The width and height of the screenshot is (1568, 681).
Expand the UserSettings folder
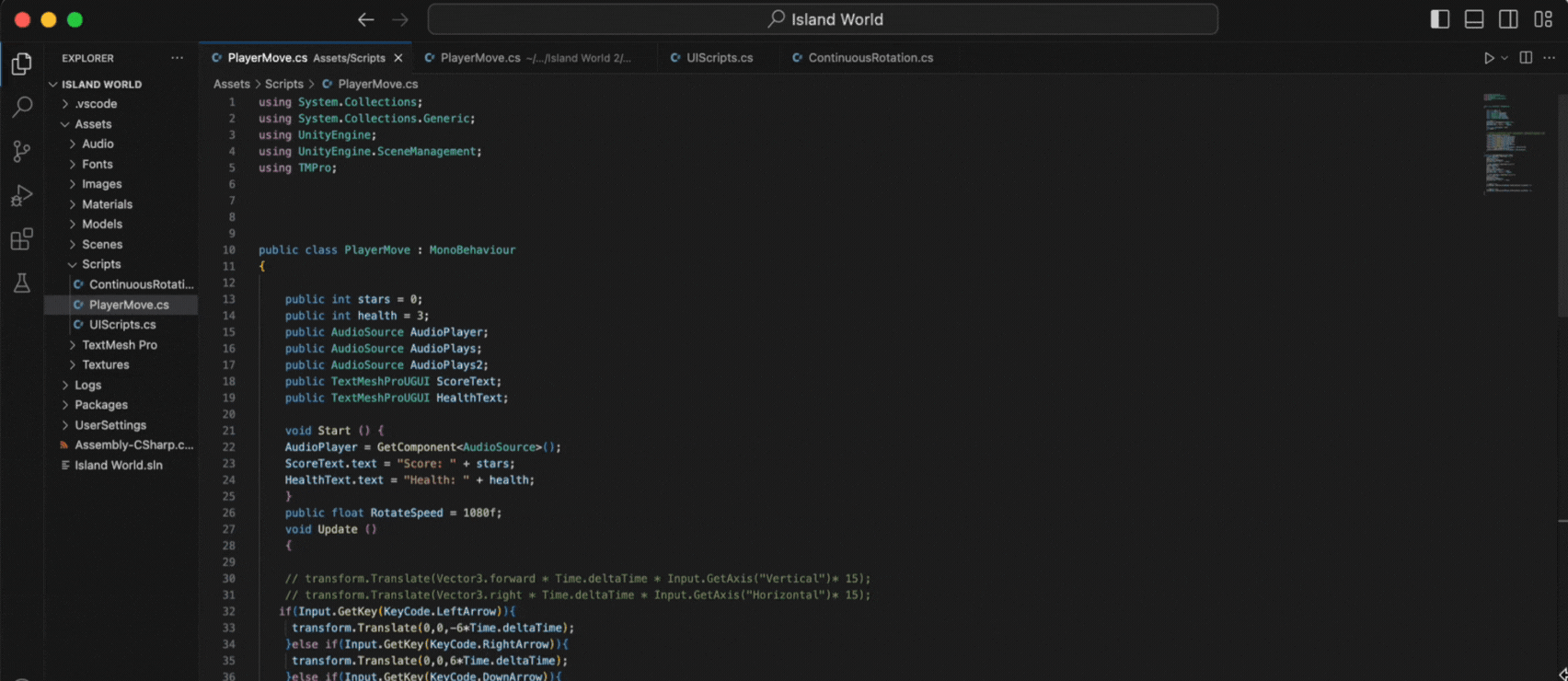[x=121, y=425]
